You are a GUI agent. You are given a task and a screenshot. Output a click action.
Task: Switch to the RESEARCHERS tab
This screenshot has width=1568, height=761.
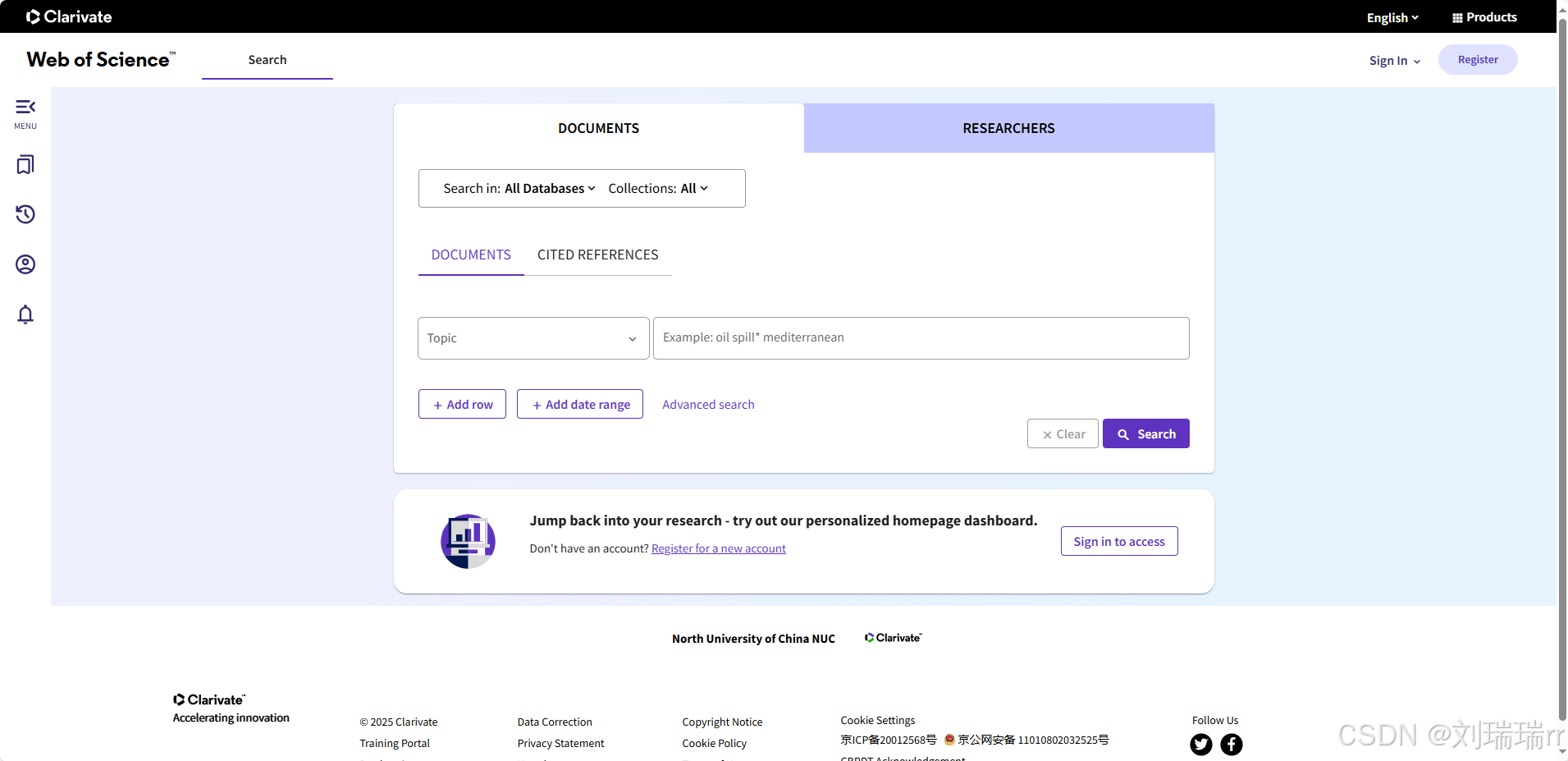click(1009, 128)
